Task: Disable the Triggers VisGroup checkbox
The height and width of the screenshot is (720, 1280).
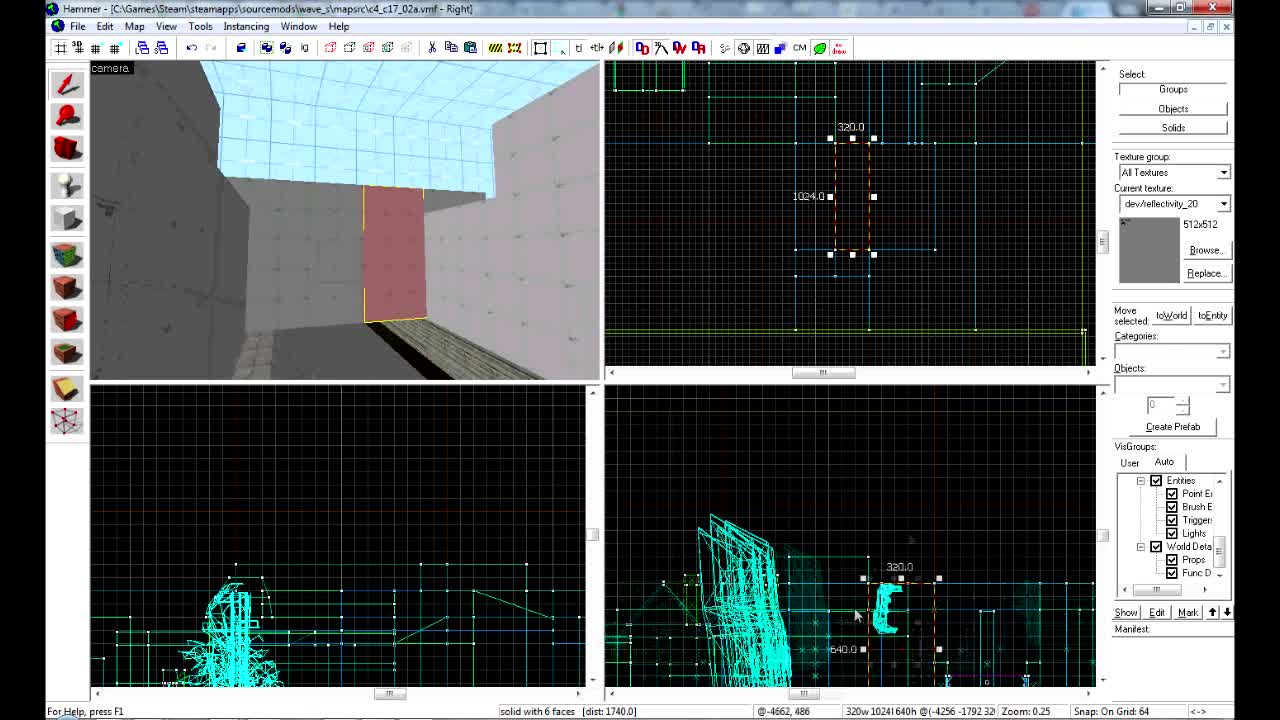Action: tap(1172, 519)
